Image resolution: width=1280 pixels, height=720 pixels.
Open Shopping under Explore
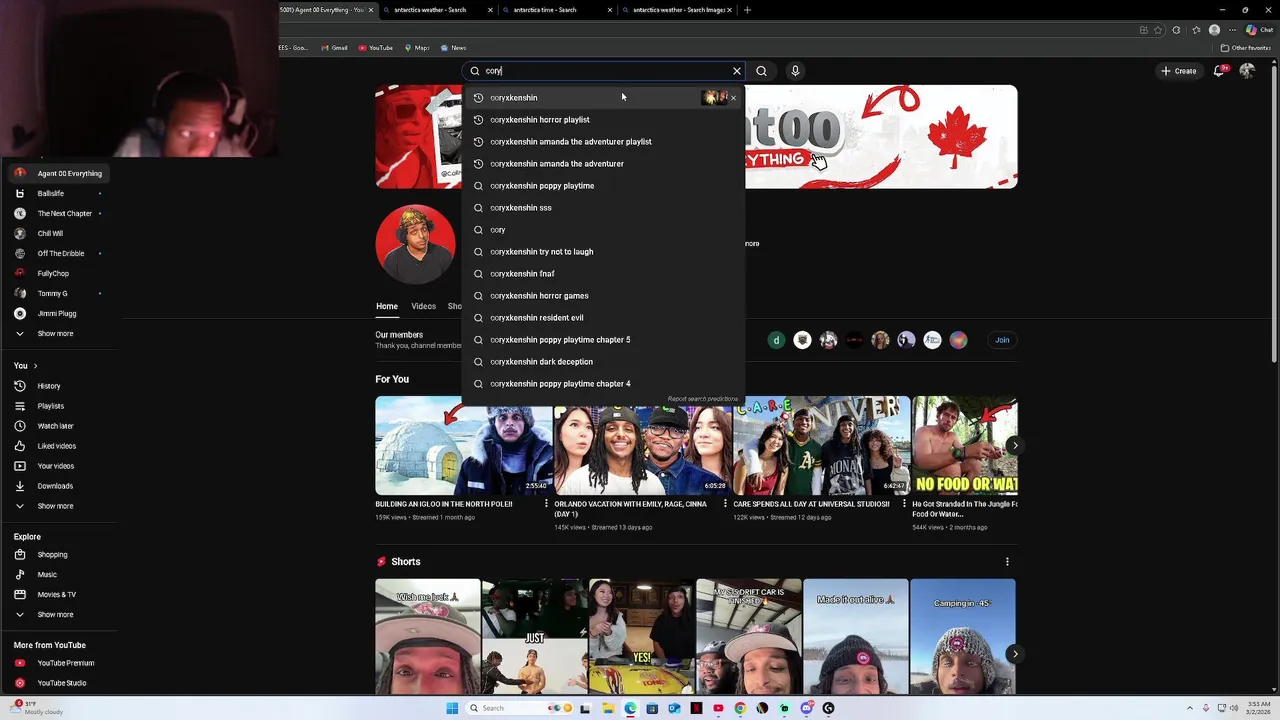[x=60, y=554]
